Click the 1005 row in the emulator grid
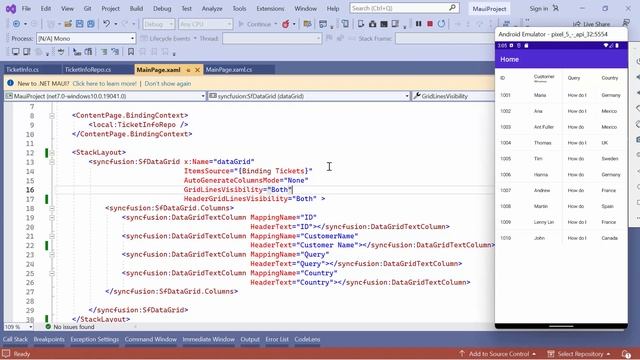This screenshot has width=640, height=360. [x=561, y=158]
